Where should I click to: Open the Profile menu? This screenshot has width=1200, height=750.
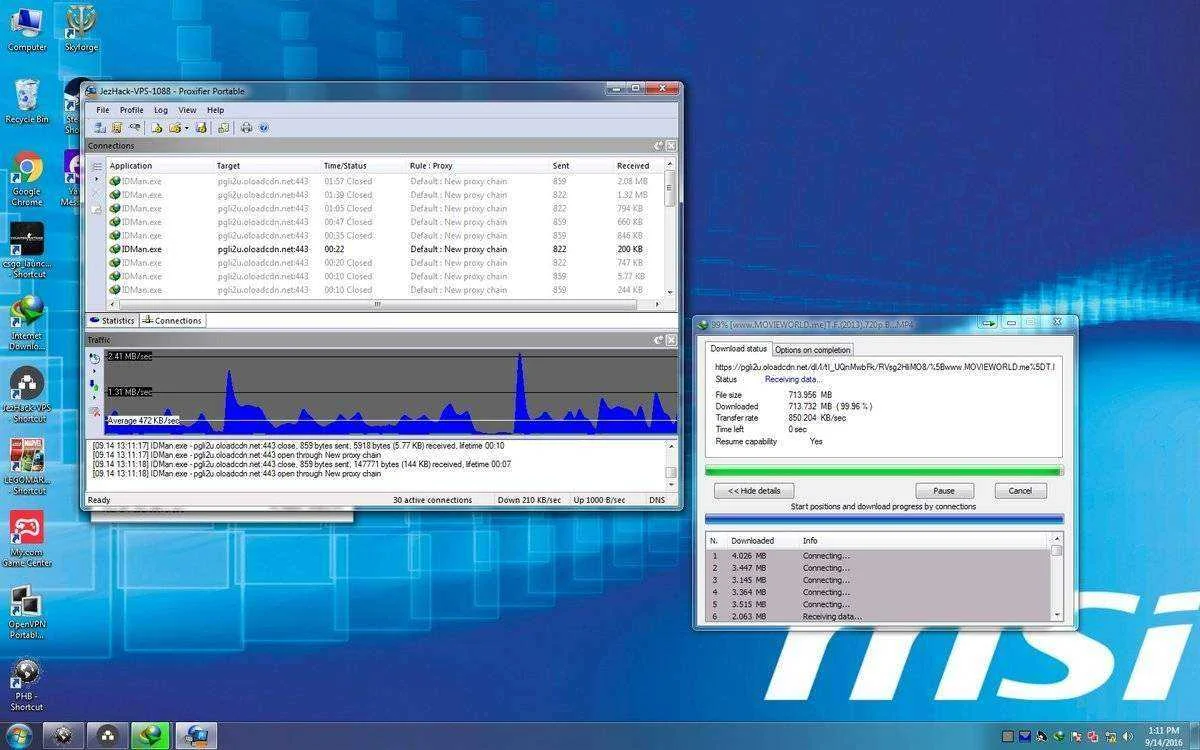132,110
